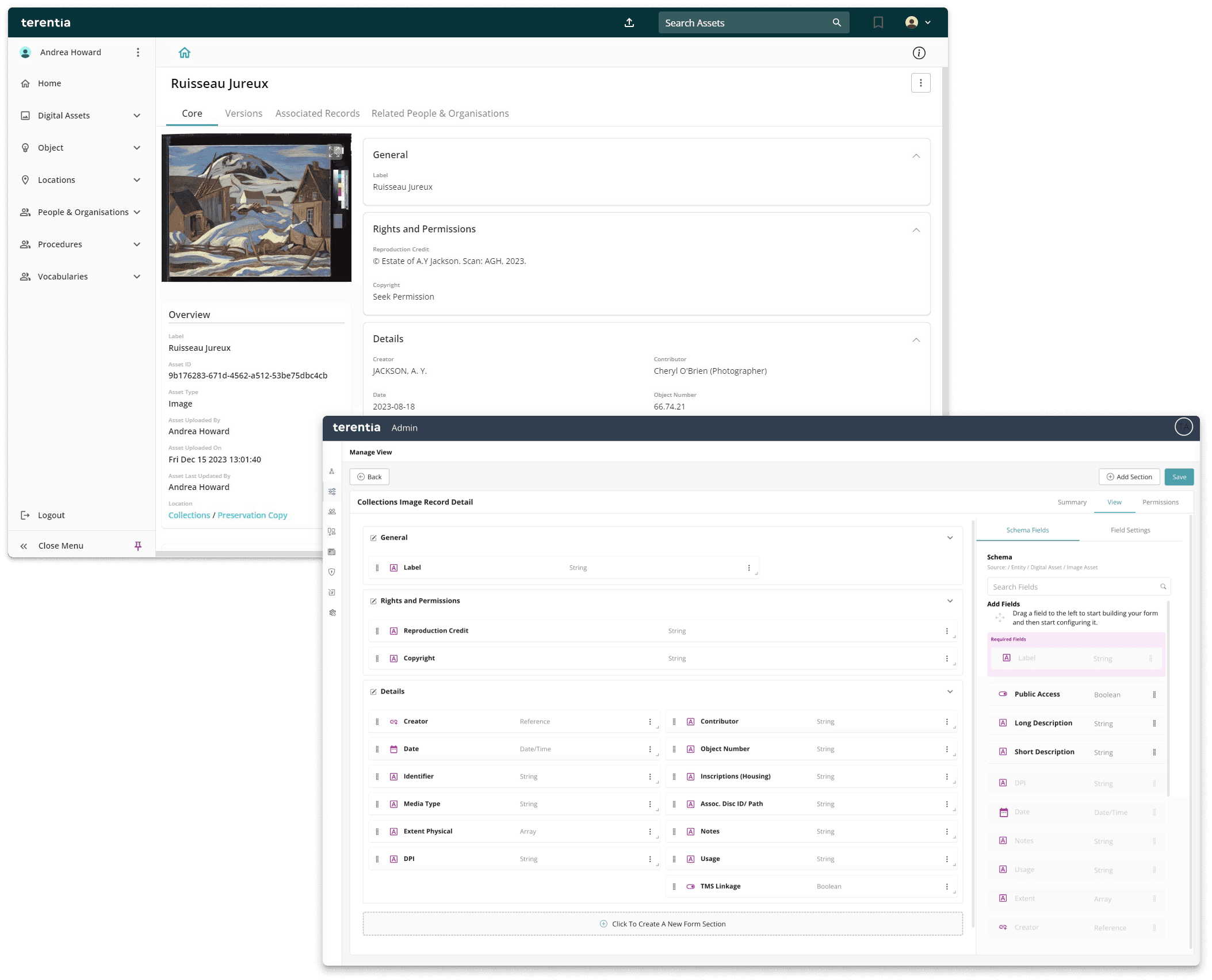Collapse the Details panel on record page
The width and height of the screenshot is (1212, 980).
(x=916, y=340)
